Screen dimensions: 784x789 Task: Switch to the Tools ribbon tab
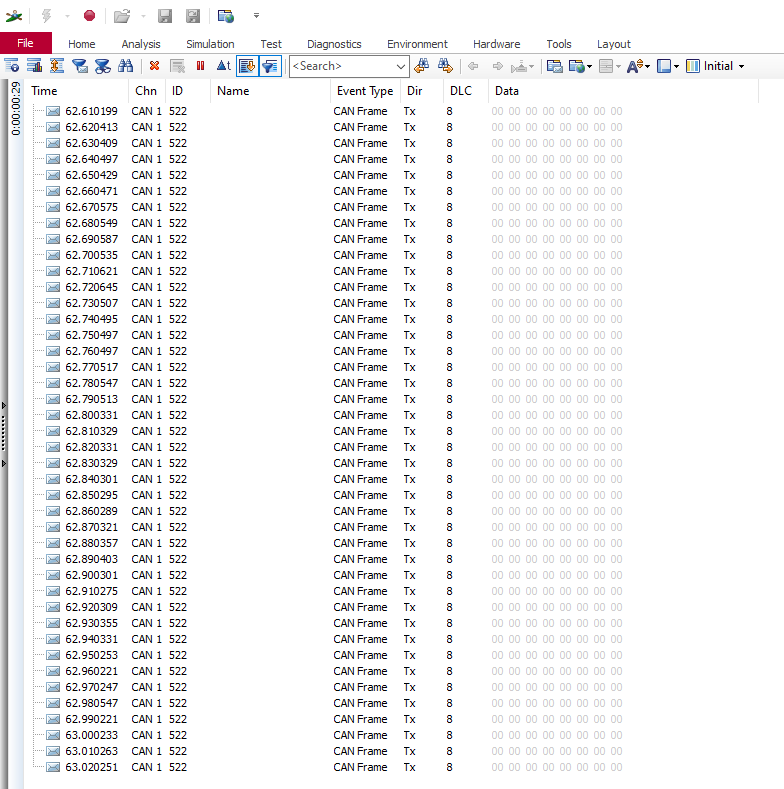[559, 44]
